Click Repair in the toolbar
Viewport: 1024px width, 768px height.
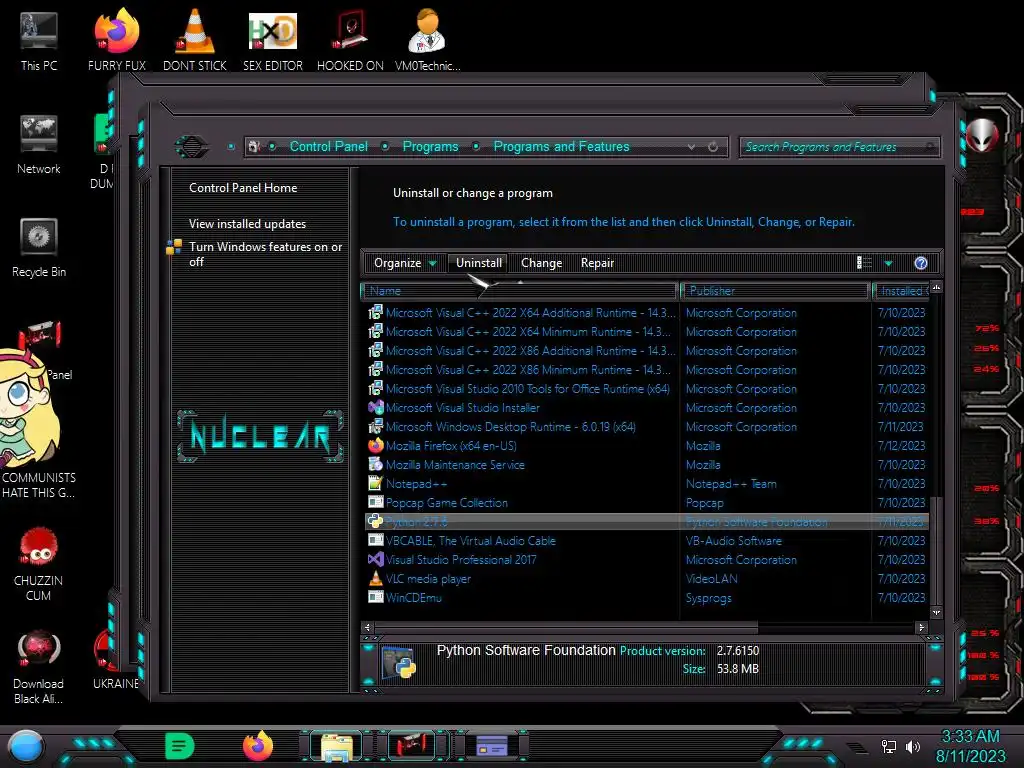click(598, 263)
